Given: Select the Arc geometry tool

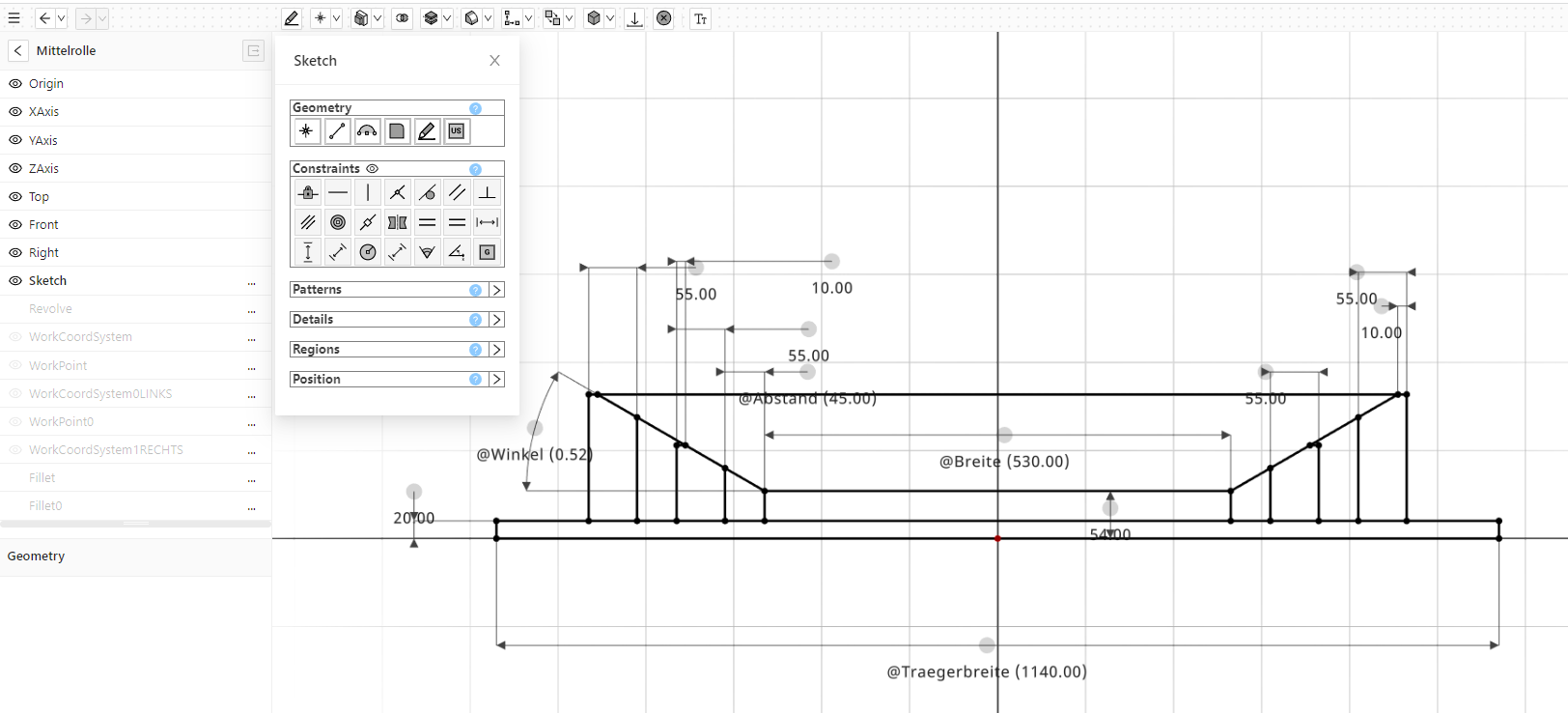Looking at the screenshot, I should click(x=367, y=131).
